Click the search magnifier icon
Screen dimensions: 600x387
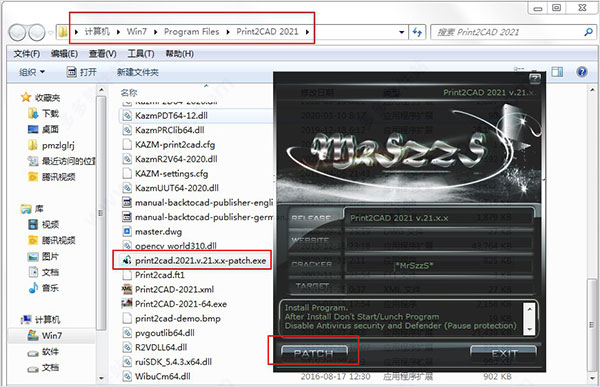click(x=589, y=32)
